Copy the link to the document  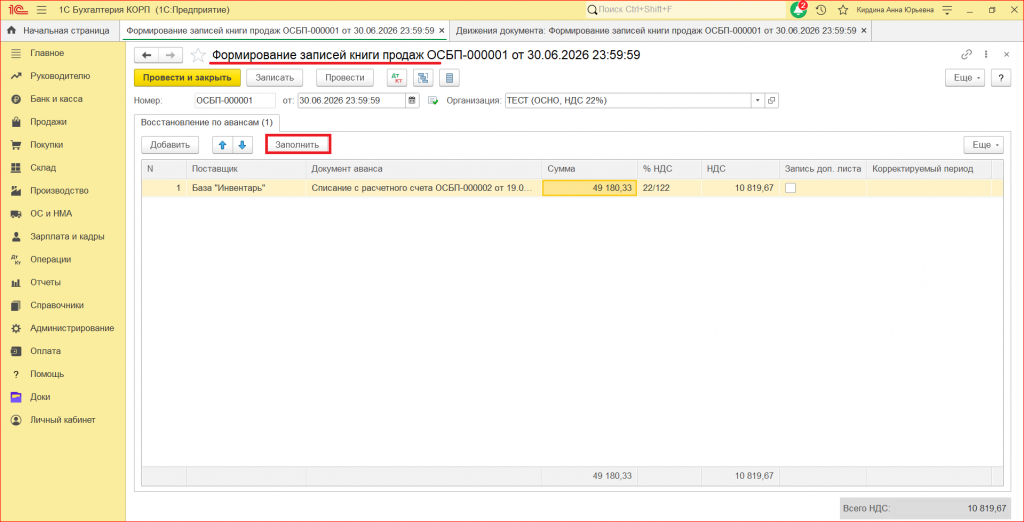967,55
